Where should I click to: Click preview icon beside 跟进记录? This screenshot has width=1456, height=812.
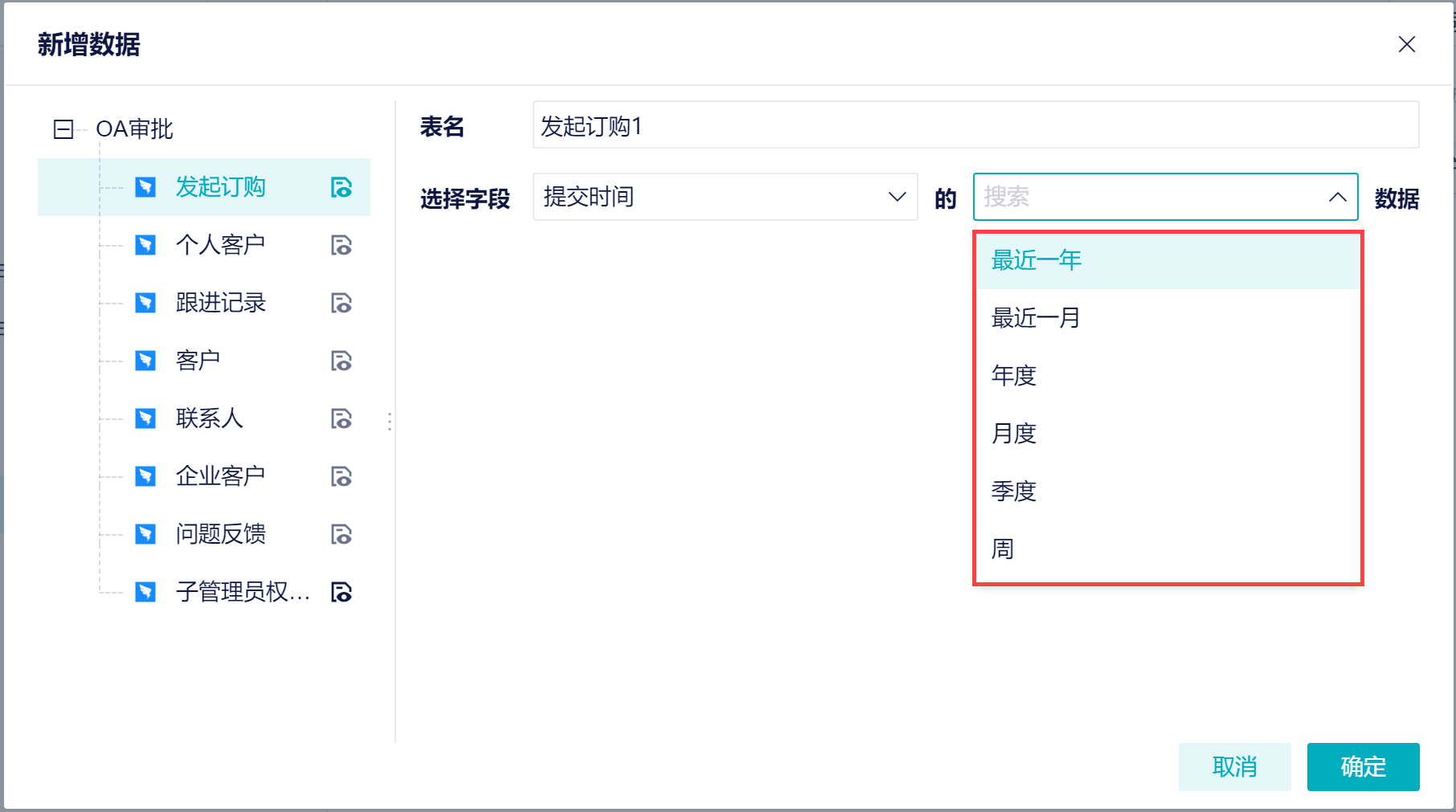342,303
